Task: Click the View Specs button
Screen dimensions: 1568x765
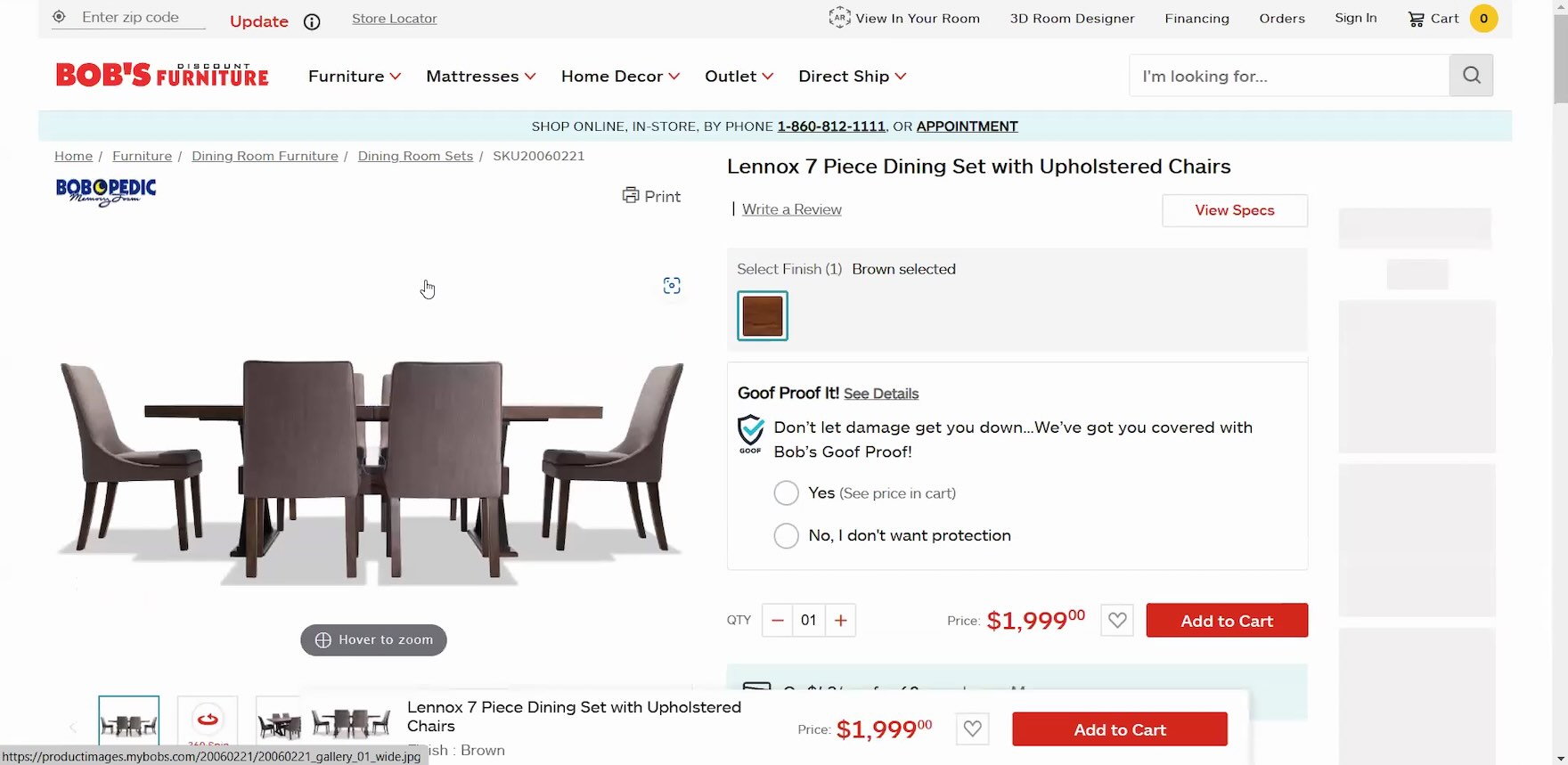Action: point(1234,210)
